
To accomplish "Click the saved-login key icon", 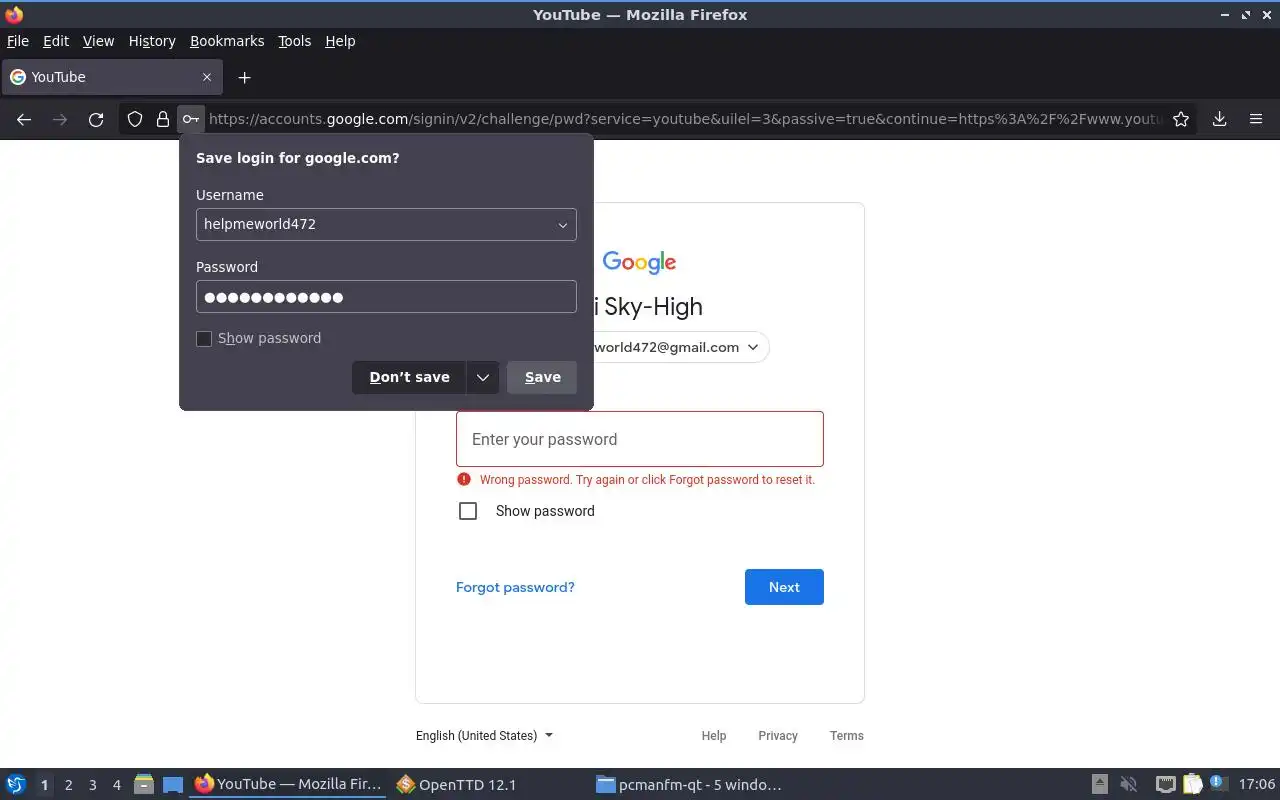I will click(x=190, y=119).
